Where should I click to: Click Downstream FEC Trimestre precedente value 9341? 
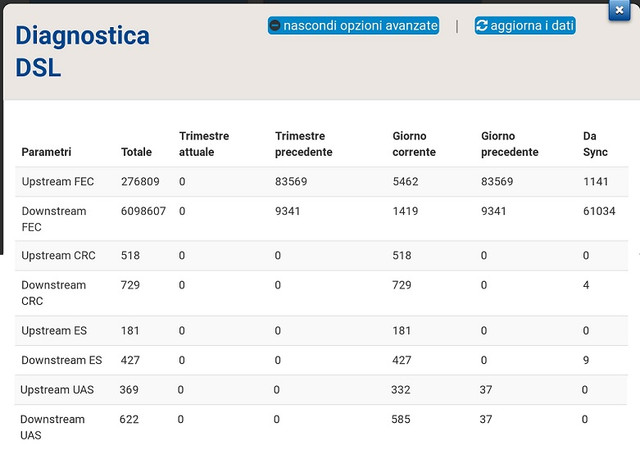click(287, 211)
